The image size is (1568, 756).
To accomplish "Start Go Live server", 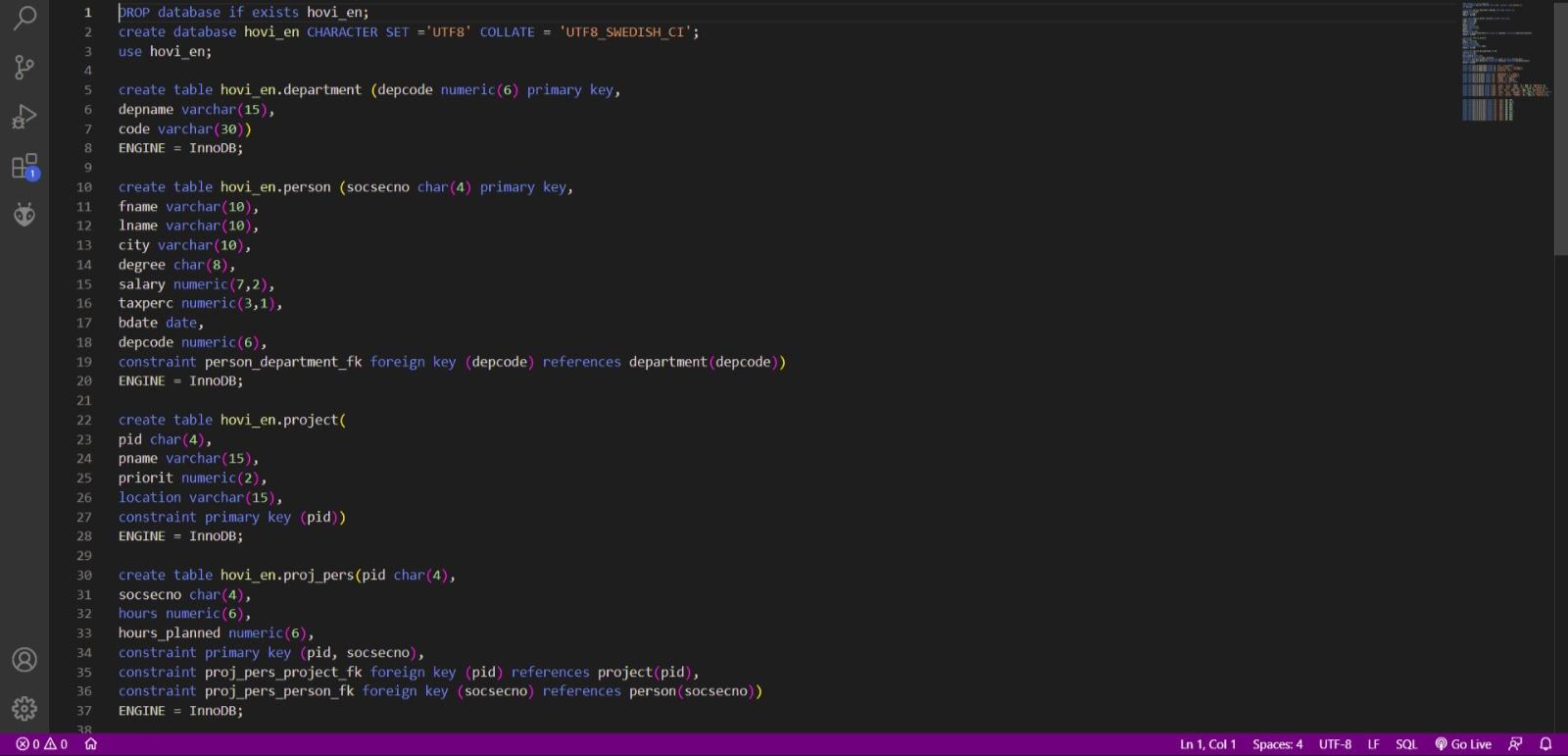I will 1463,744.
